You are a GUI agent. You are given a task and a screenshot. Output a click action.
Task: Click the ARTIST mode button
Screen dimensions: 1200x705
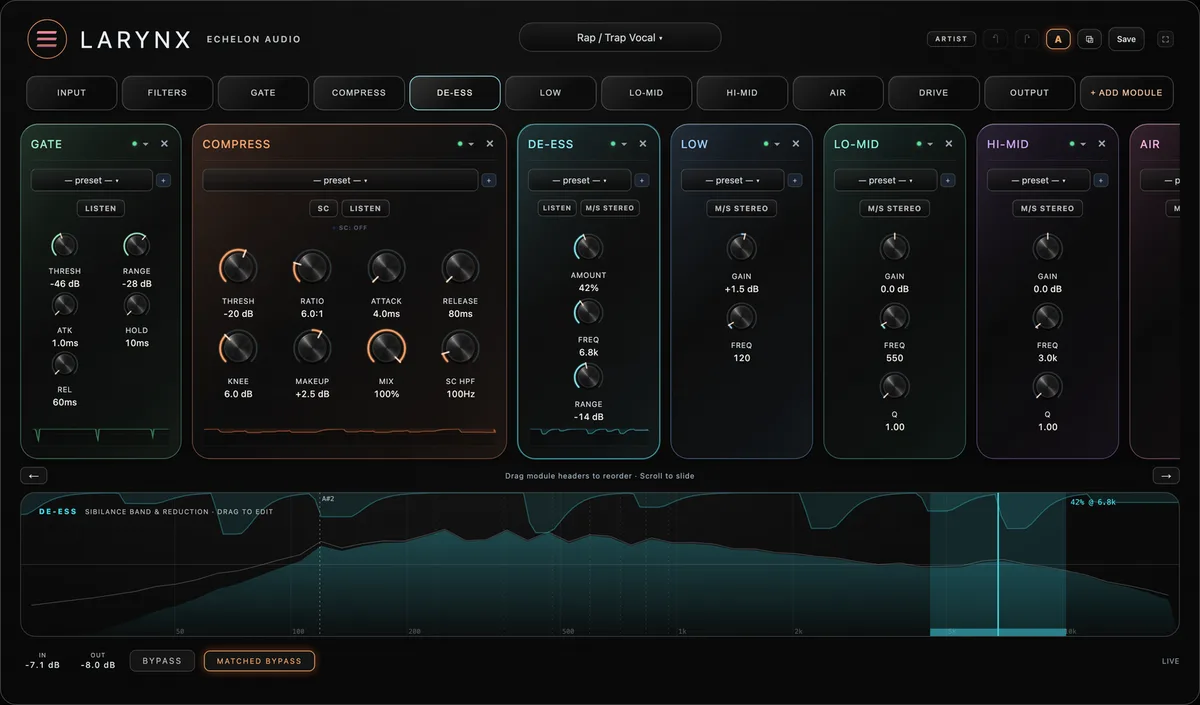click(x=951, y=39)
